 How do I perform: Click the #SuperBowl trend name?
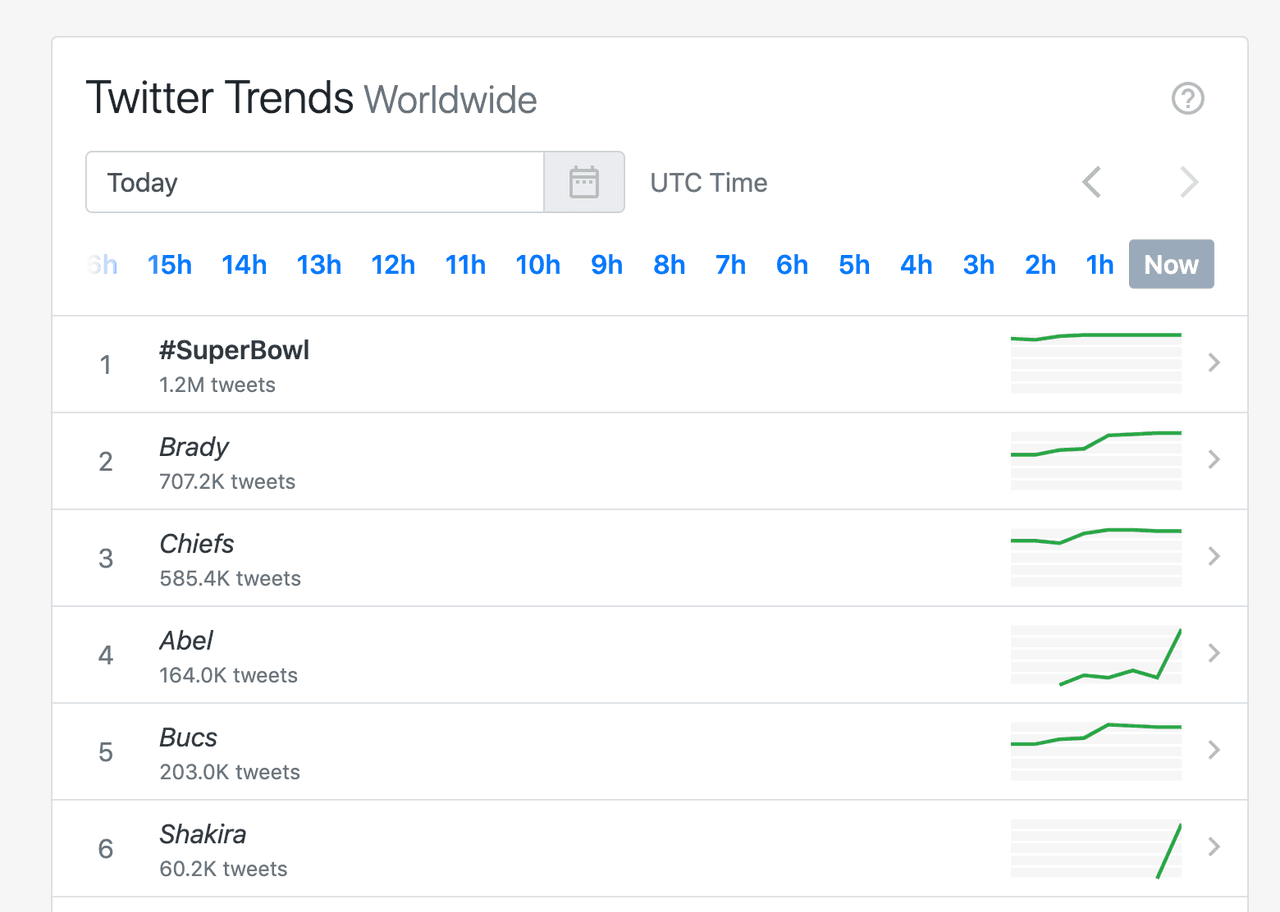click(234, 350)
